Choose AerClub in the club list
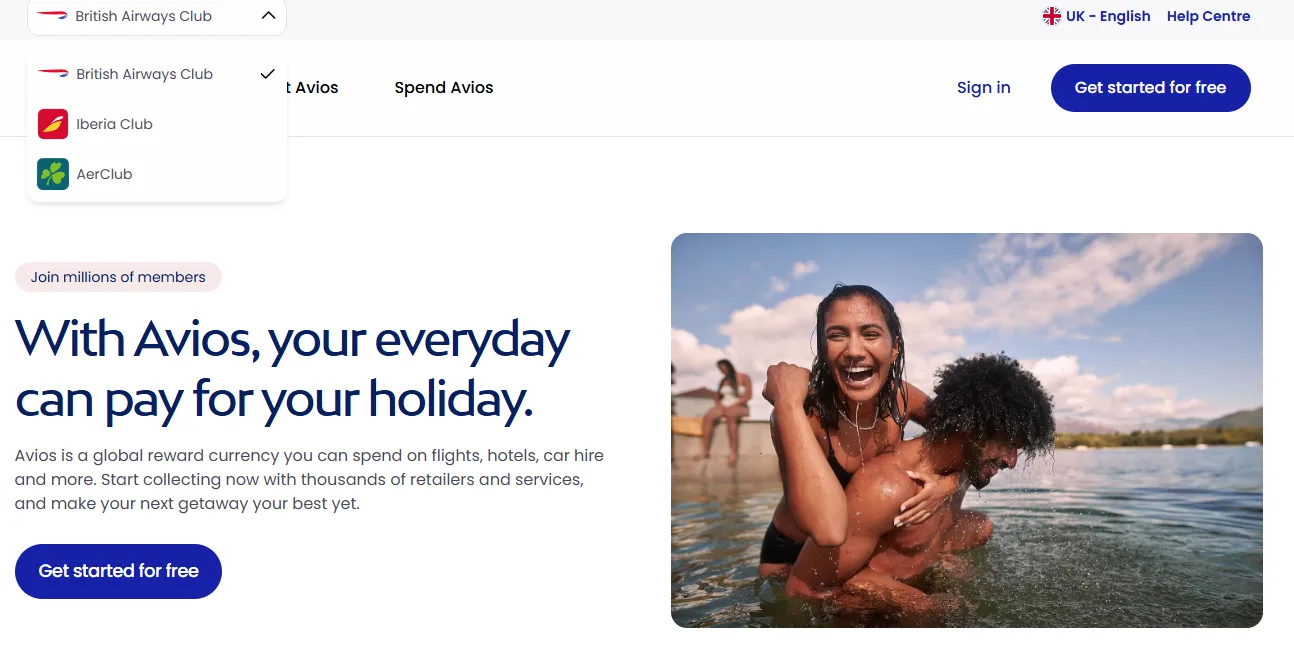 (157, 174)
